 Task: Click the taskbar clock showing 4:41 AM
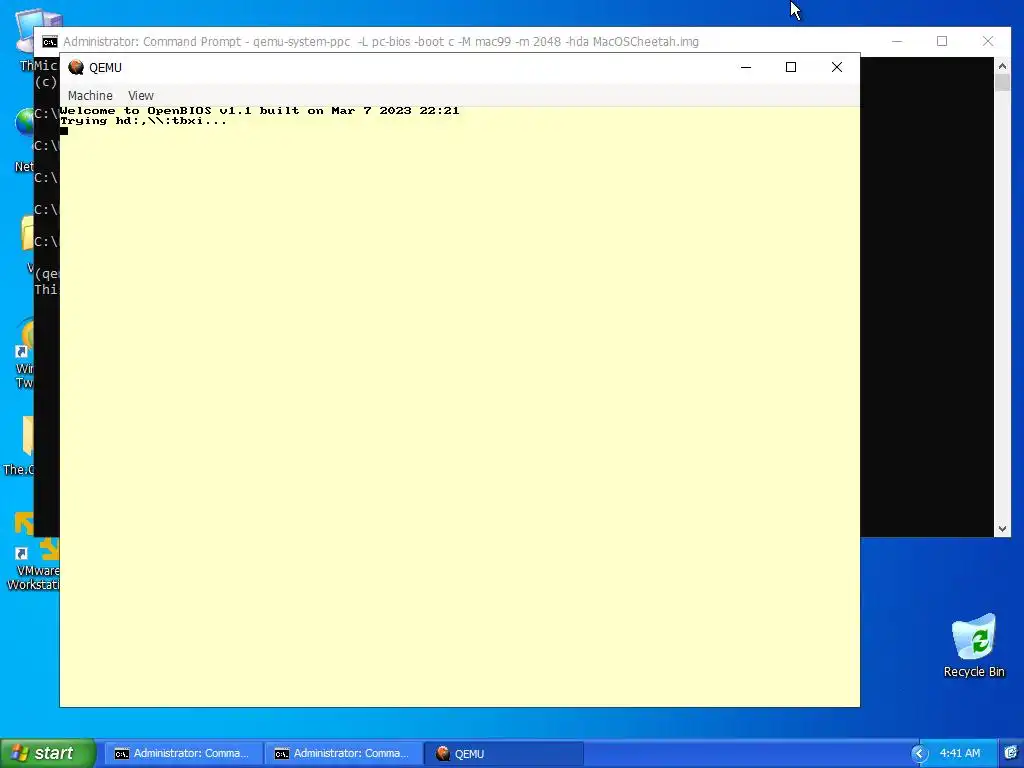[960, 753]
